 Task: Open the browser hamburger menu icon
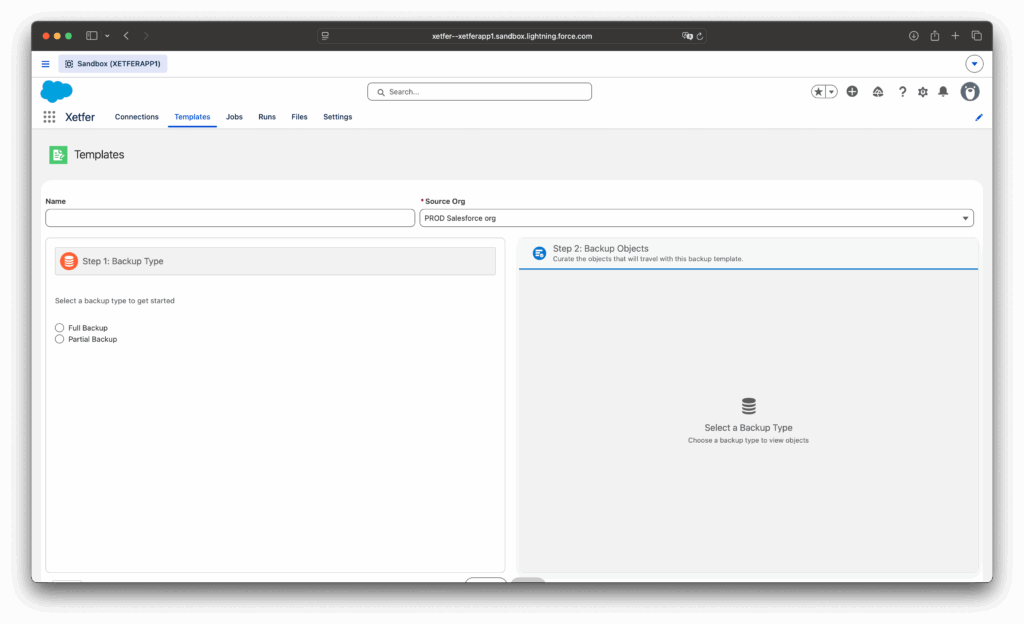[46, 64]
